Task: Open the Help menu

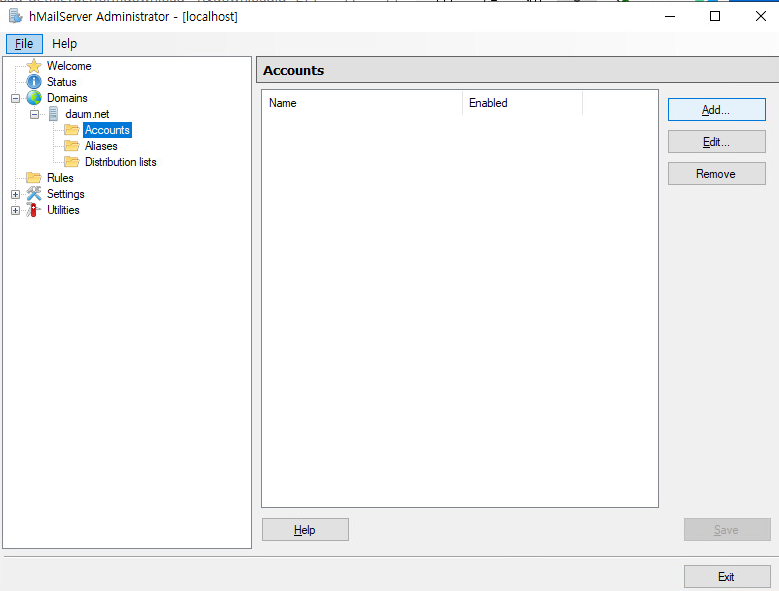Action: click(65, 44)
